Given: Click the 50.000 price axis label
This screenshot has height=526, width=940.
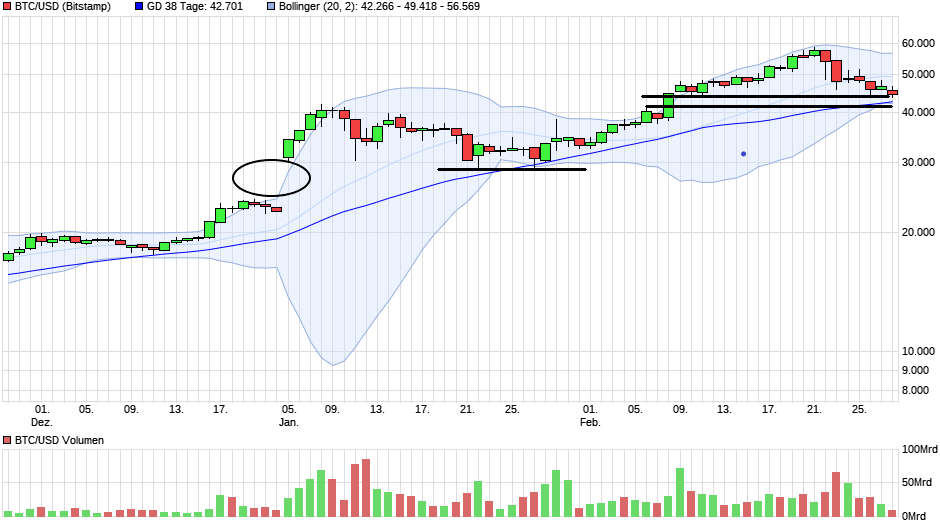Looking at the screenshot, I should (918, 74).
